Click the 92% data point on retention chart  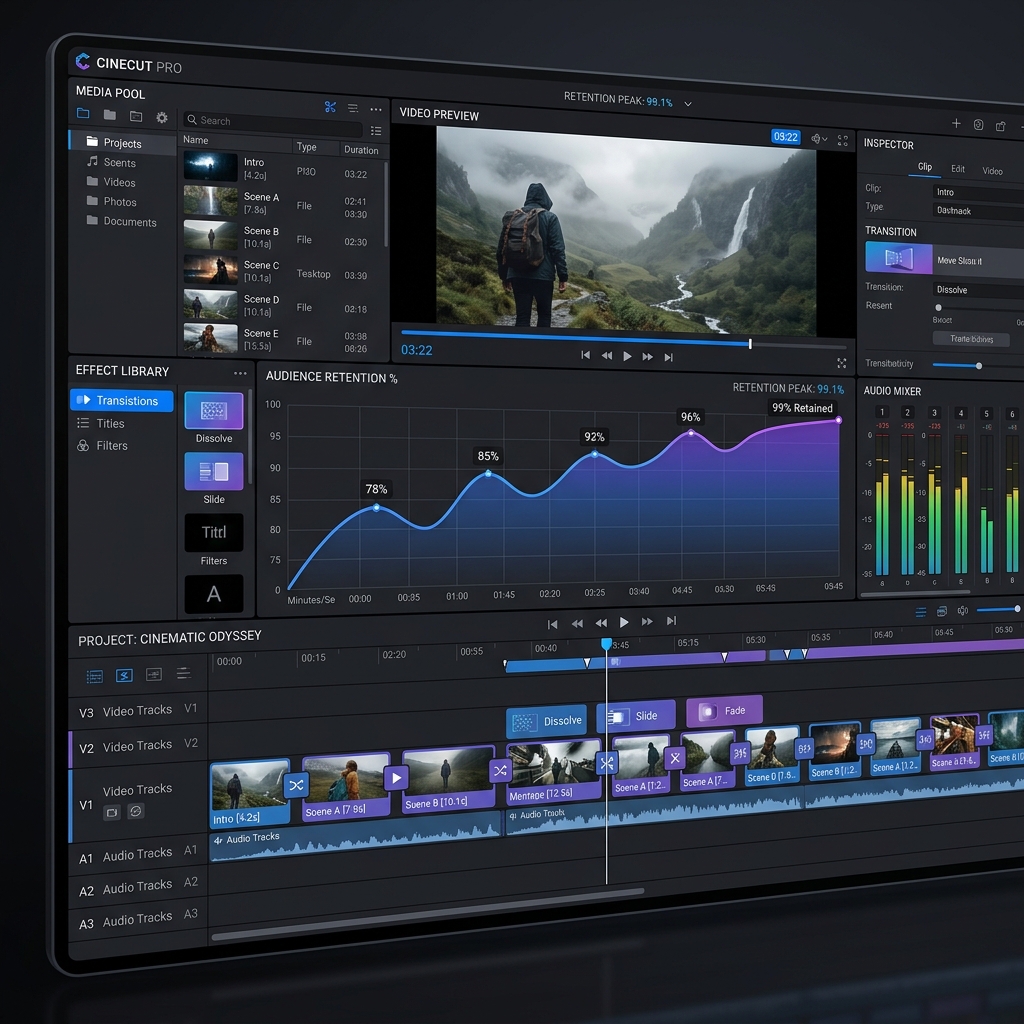[x=594, y=453]
